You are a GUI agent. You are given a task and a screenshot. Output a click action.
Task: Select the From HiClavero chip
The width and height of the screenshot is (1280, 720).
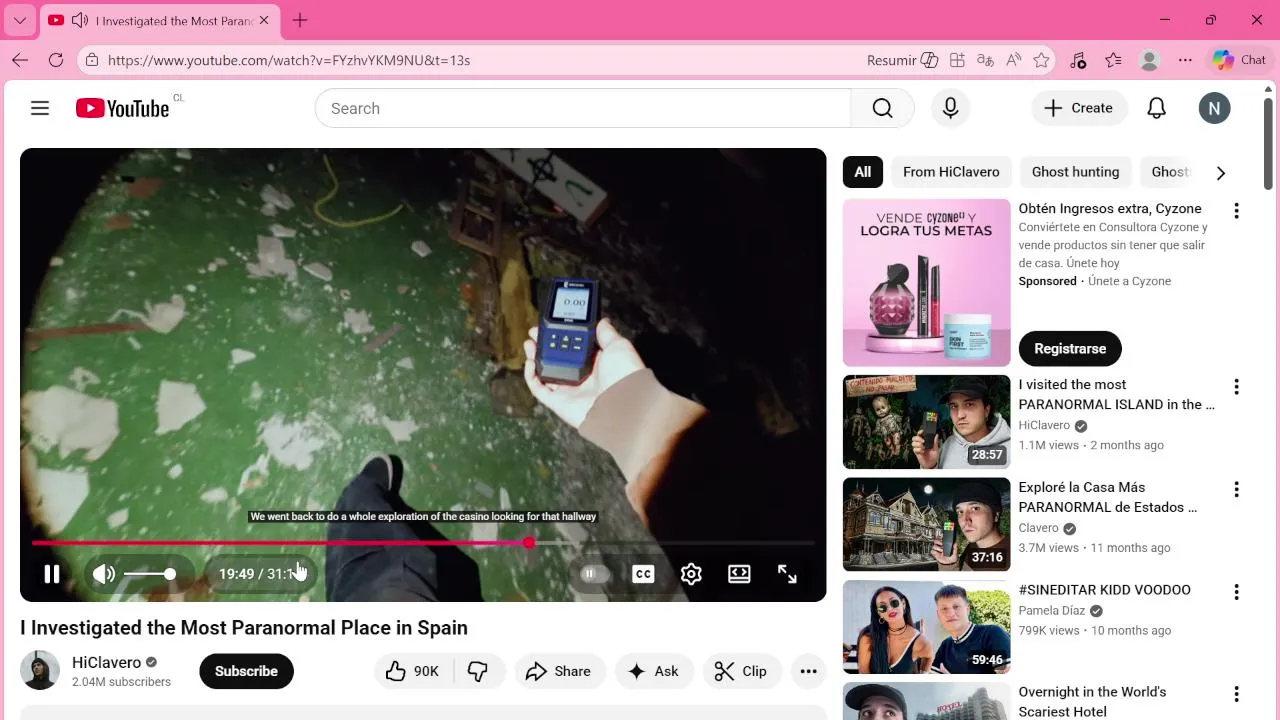click(951, 172)
